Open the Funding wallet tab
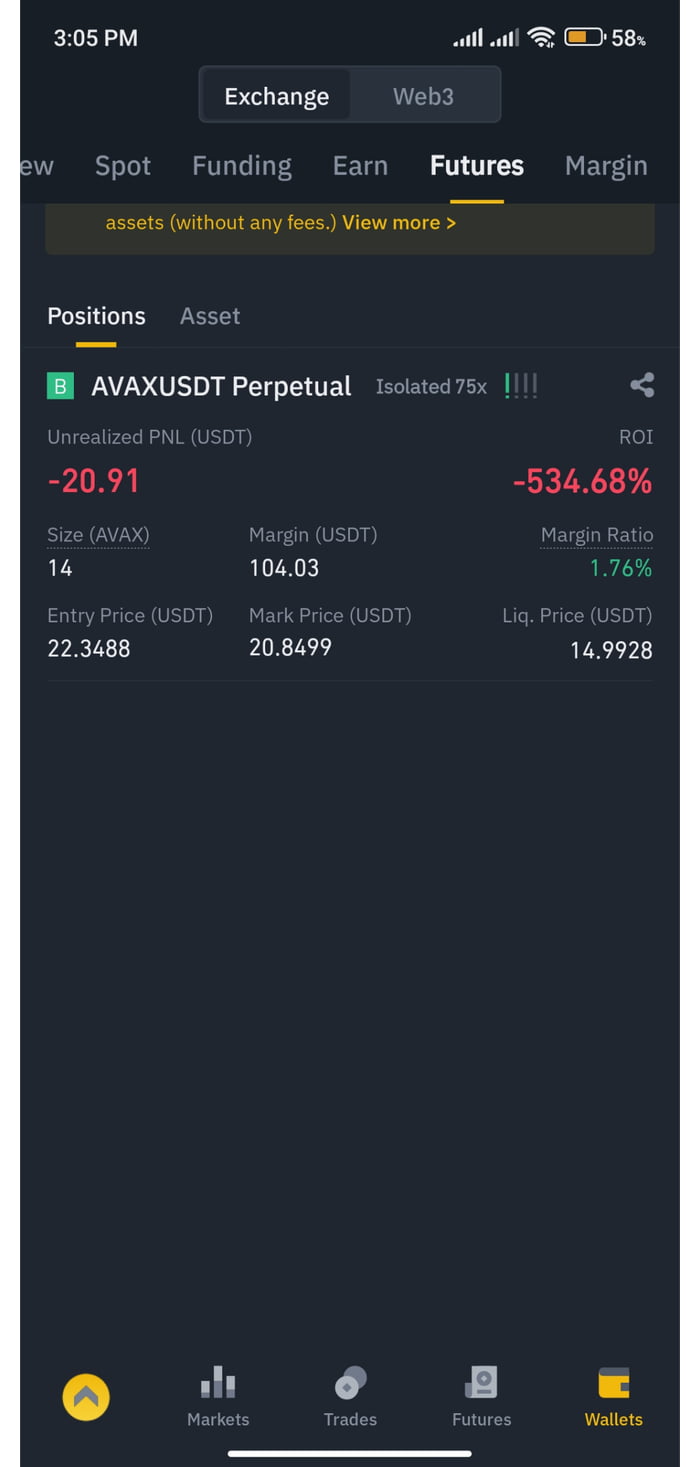 pyautogui.click(x=242, y=166)
